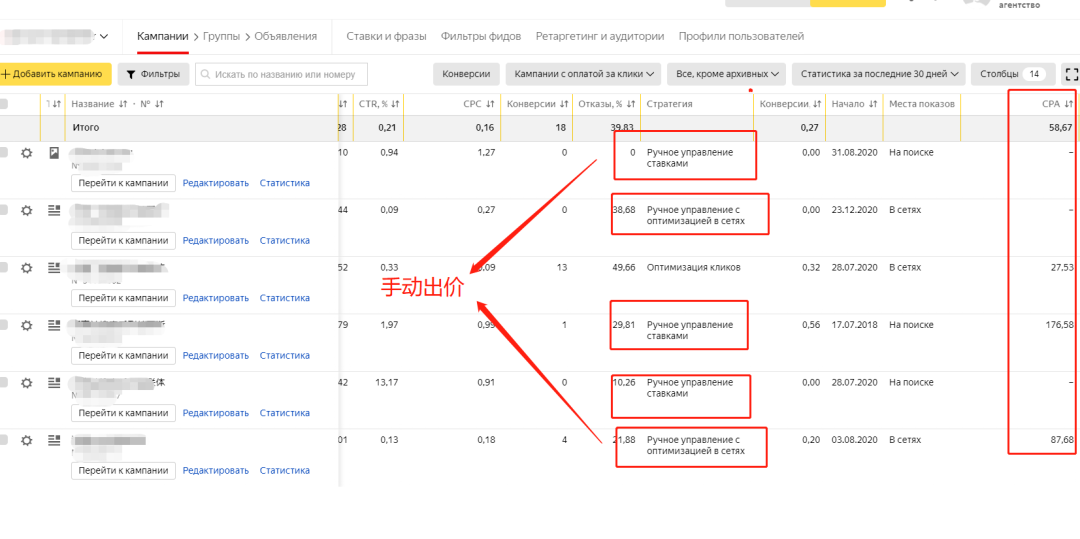1080x539 pixels.
Task: Click Перейти к кампании for 31.08.2020 row
Action: click(123, 183)
